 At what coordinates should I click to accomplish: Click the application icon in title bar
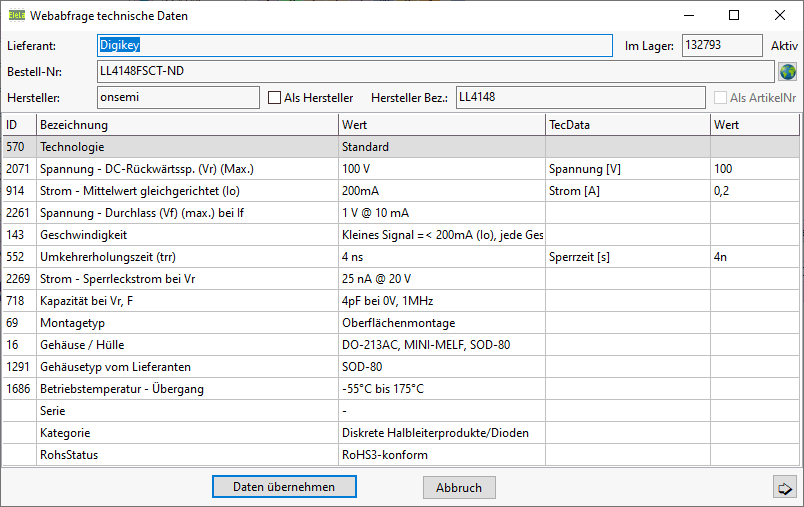(16, 16)
